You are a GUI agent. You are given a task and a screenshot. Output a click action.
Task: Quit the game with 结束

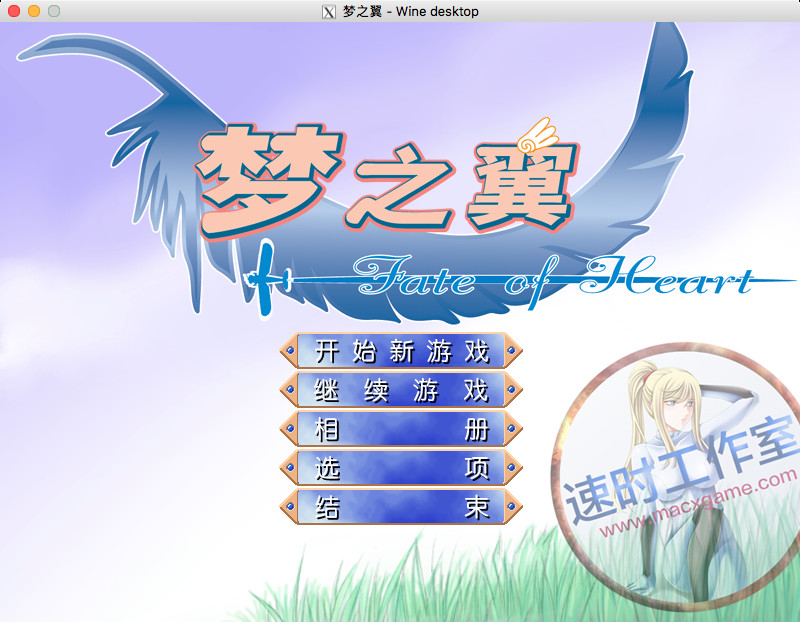(401, 507)
